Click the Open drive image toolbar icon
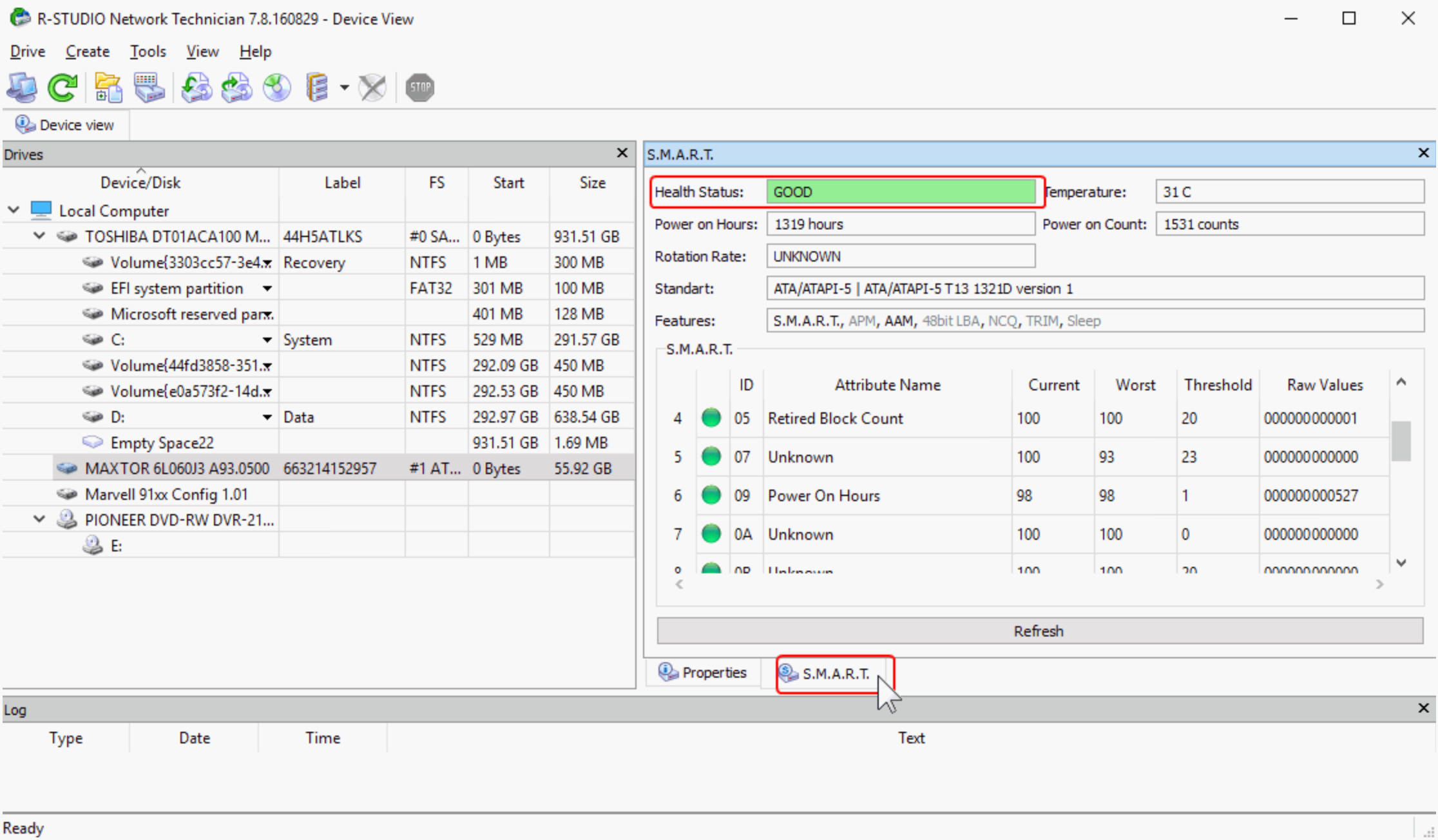1438x840 pixels. pos(107,87)
